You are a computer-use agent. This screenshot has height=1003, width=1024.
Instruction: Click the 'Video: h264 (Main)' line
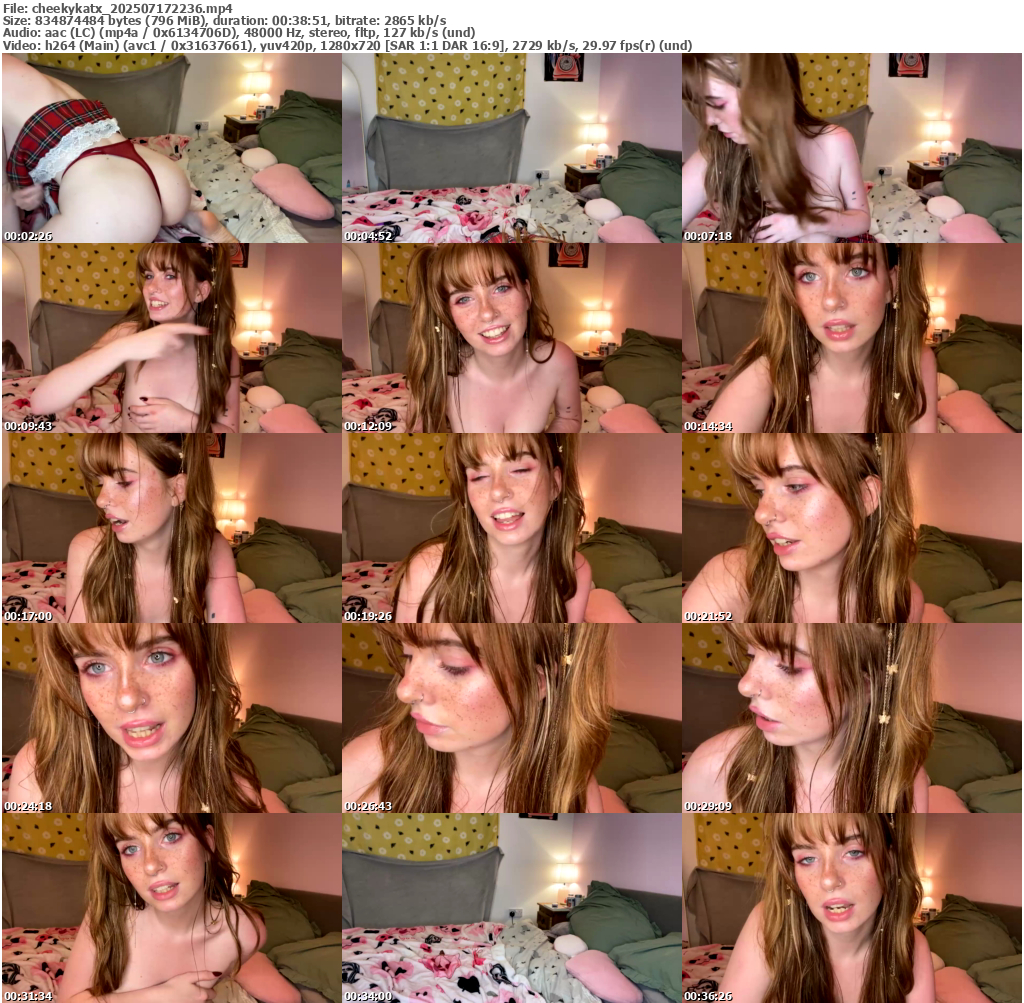347,45
